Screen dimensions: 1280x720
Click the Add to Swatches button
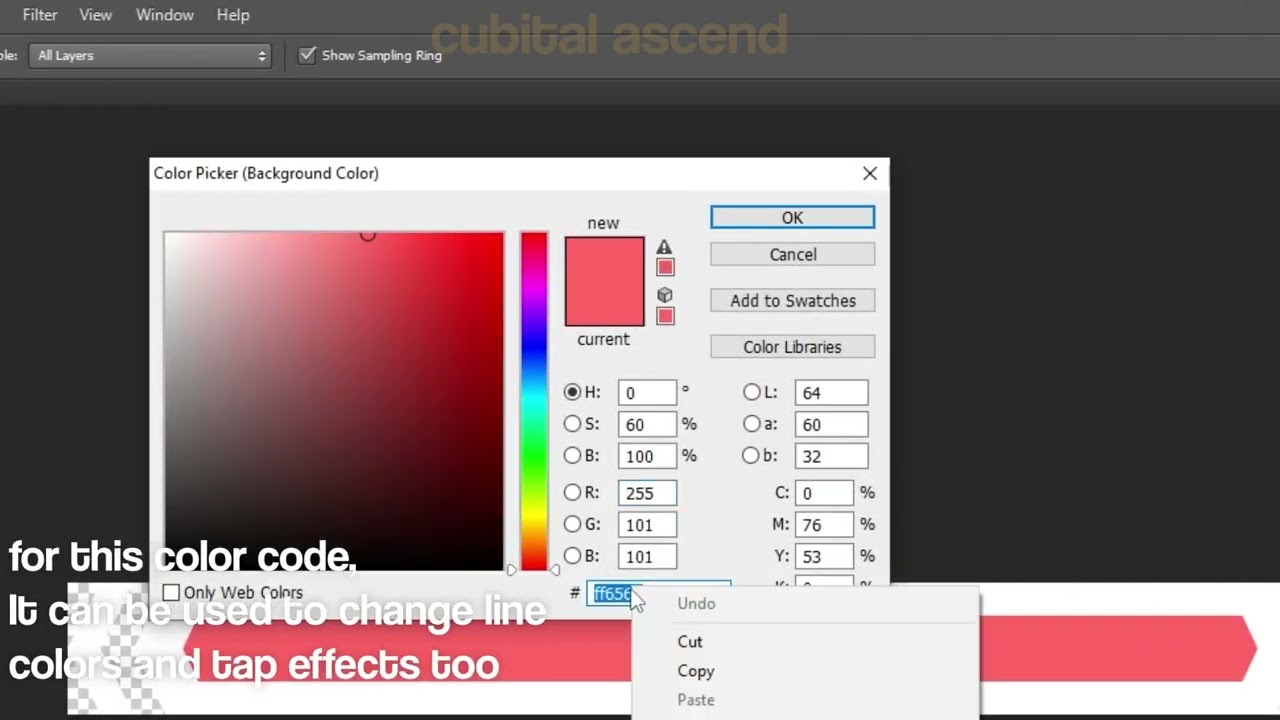click(792, 300)
